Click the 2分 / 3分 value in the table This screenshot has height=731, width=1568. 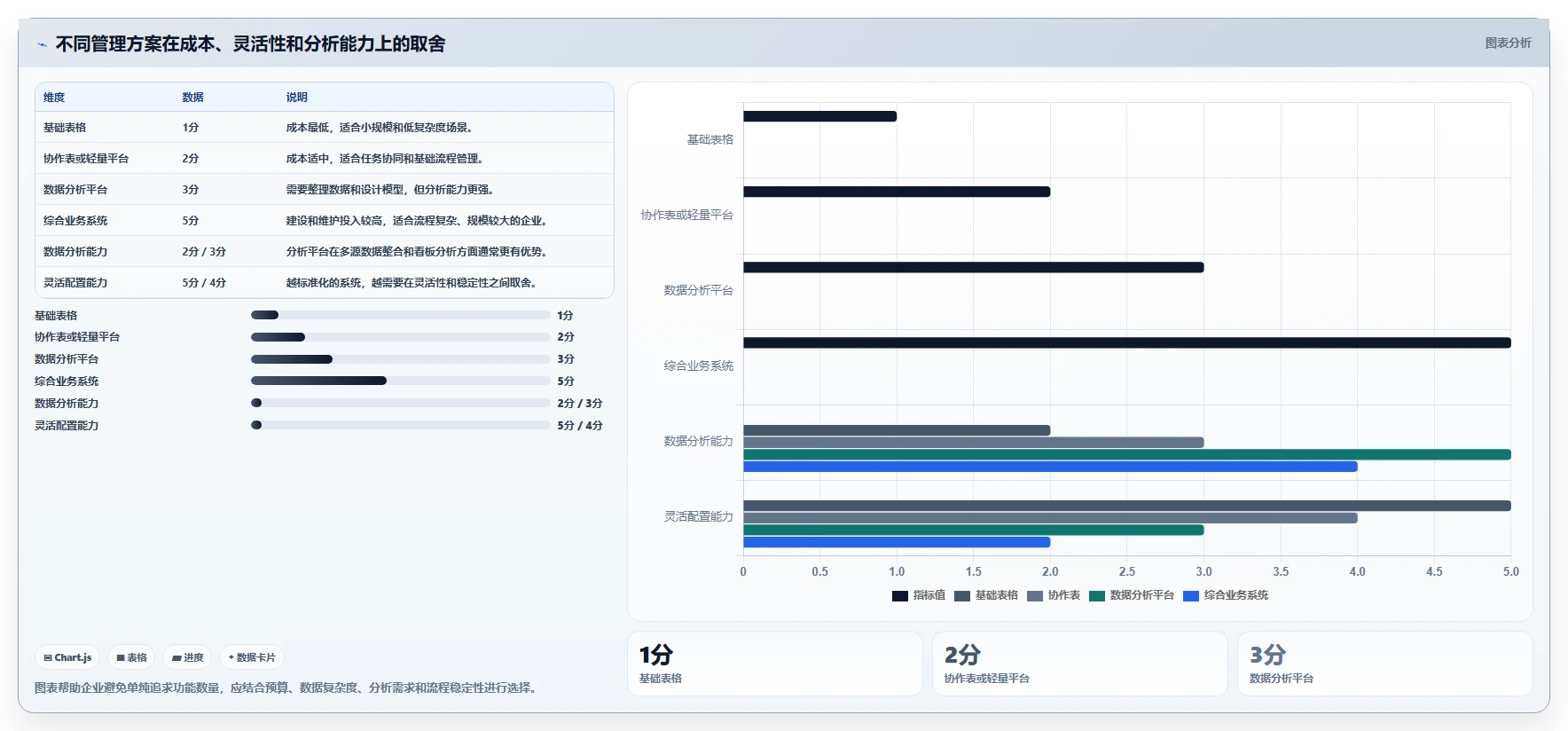204,252
